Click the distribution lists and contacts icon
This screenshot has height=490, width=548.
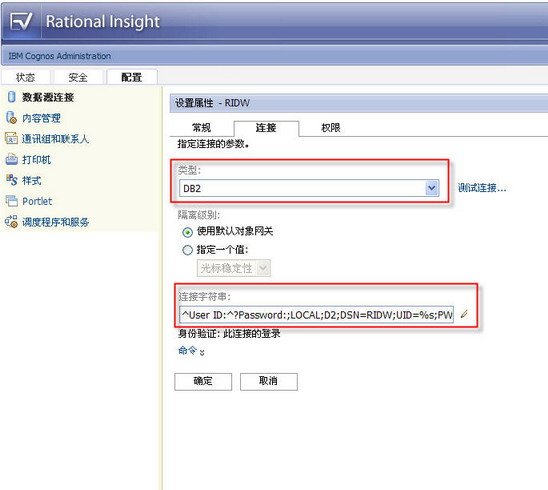pos(11,138)
